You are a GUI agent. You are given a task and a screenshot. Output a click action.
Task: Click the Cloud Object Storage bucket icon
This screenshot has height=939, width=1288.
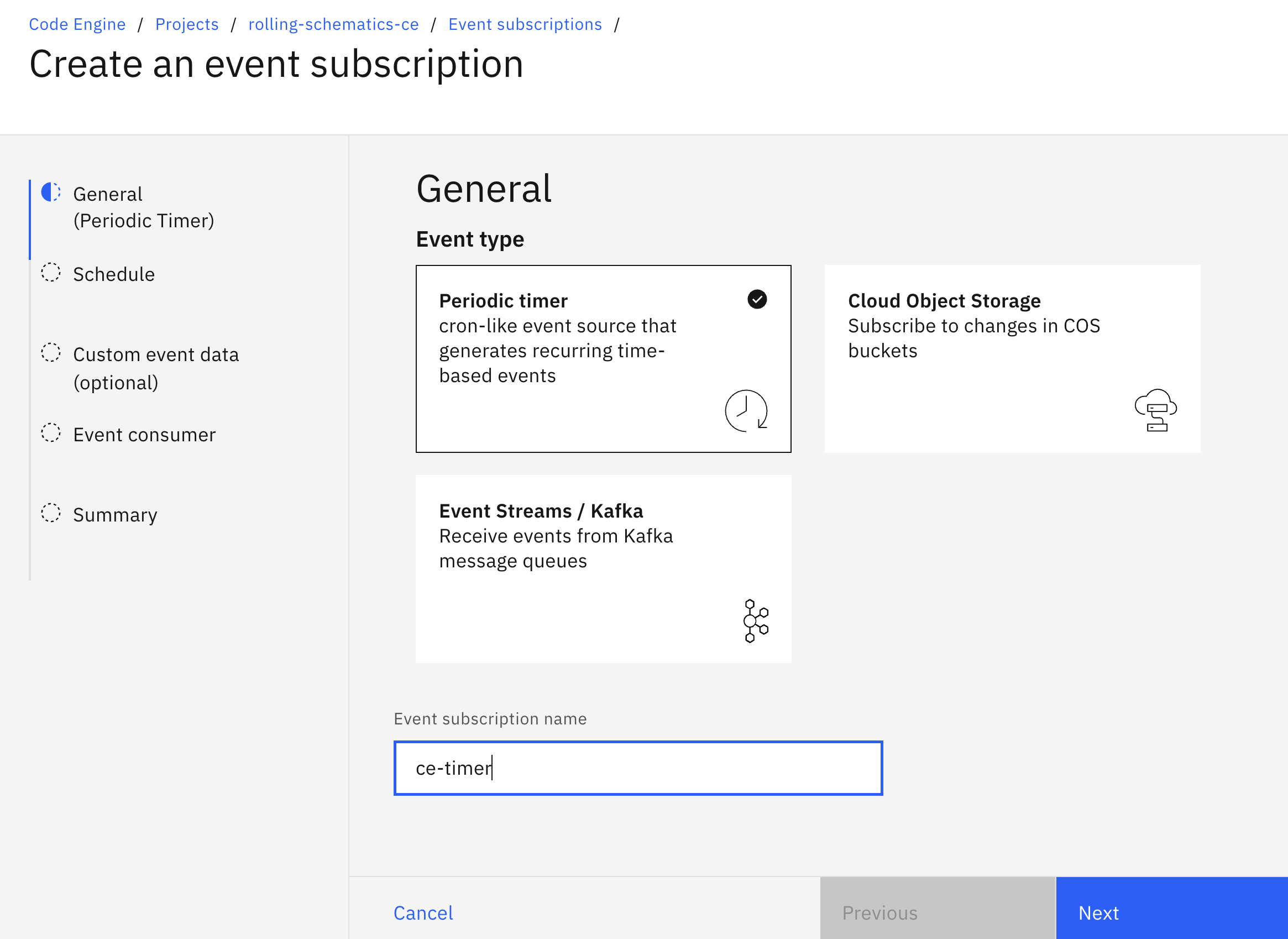point(1155,410)
